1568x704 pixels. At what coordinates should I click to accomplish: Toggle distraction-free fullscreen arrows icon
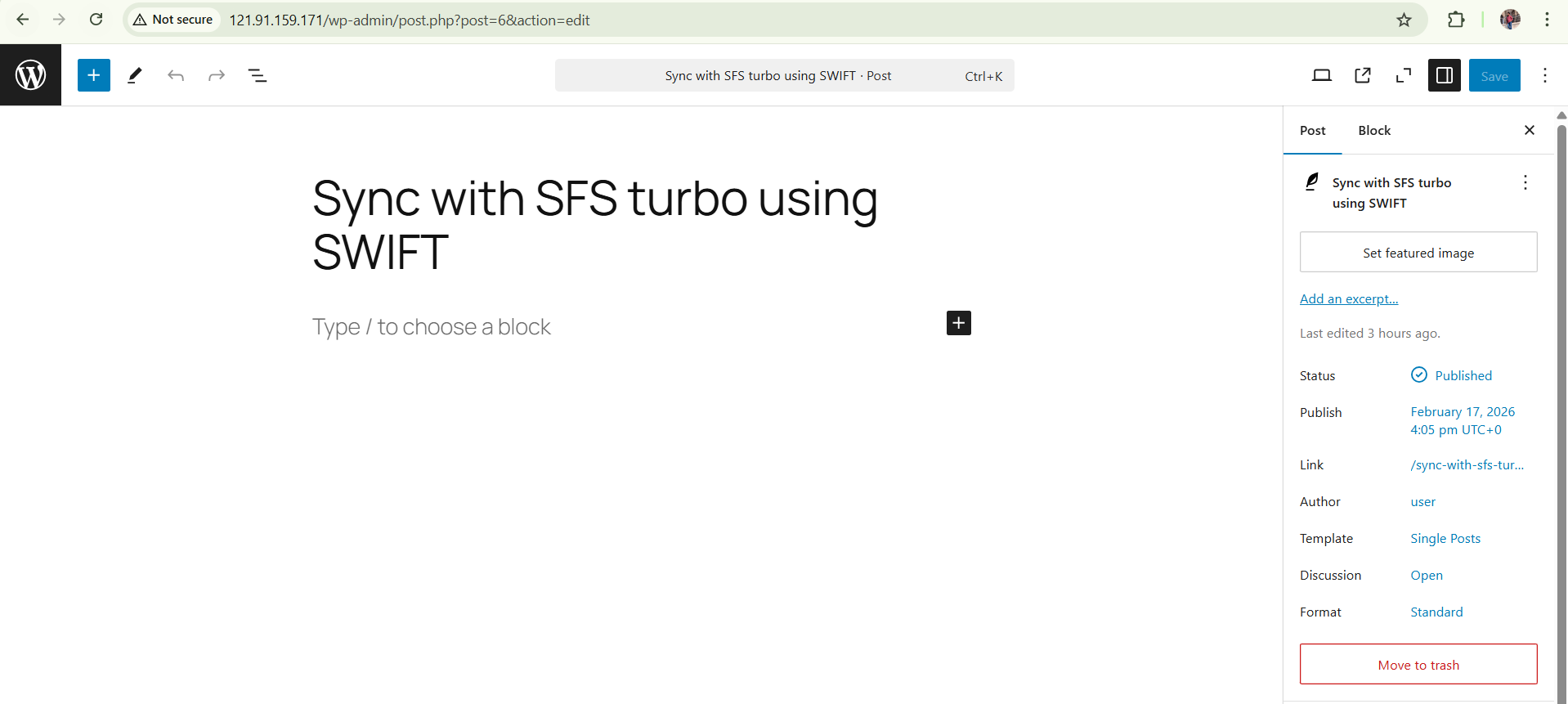[x=1404, y=75]
